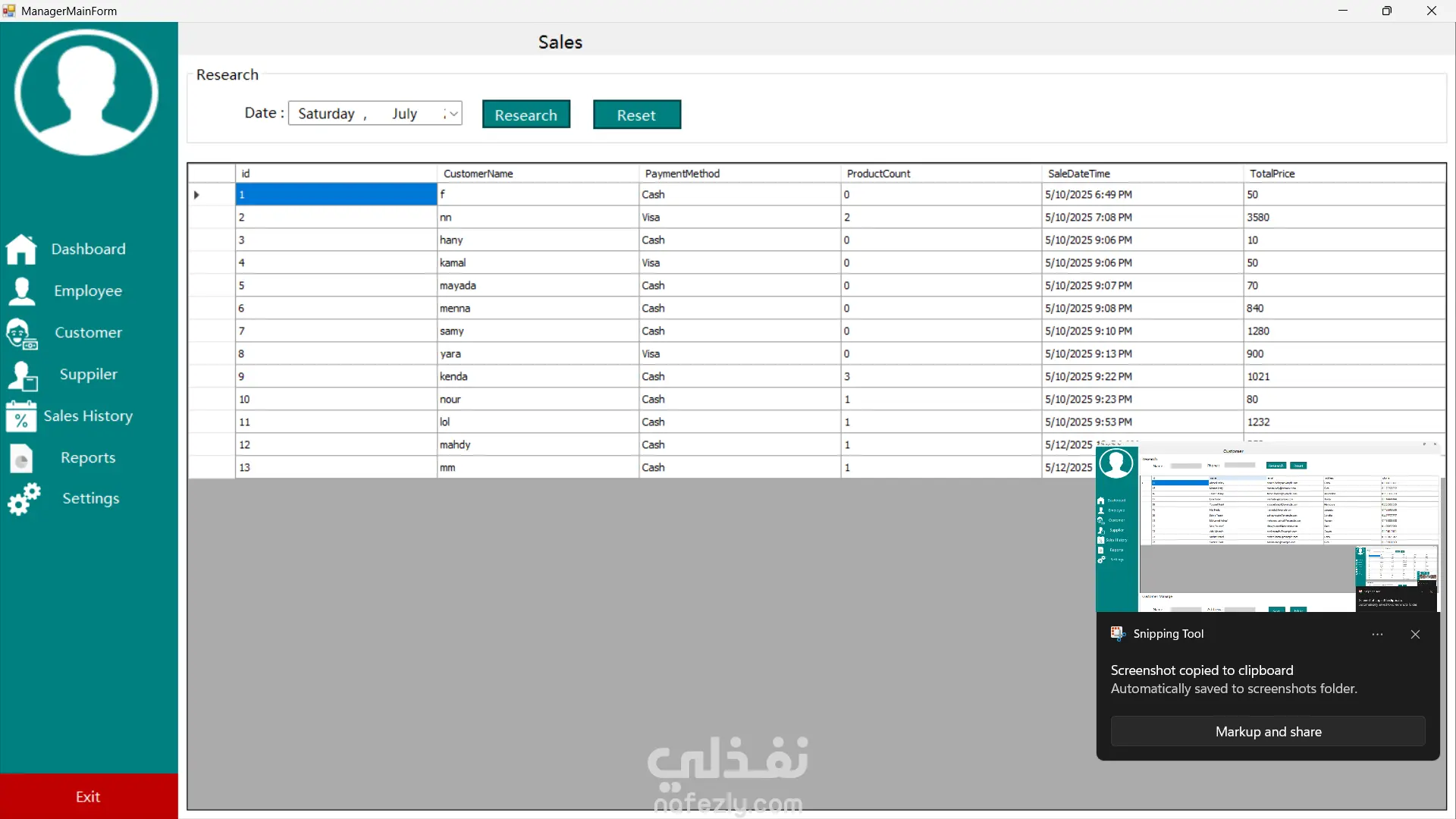
Task: Click the Sales History percent icon
Action: click(21, 416)
